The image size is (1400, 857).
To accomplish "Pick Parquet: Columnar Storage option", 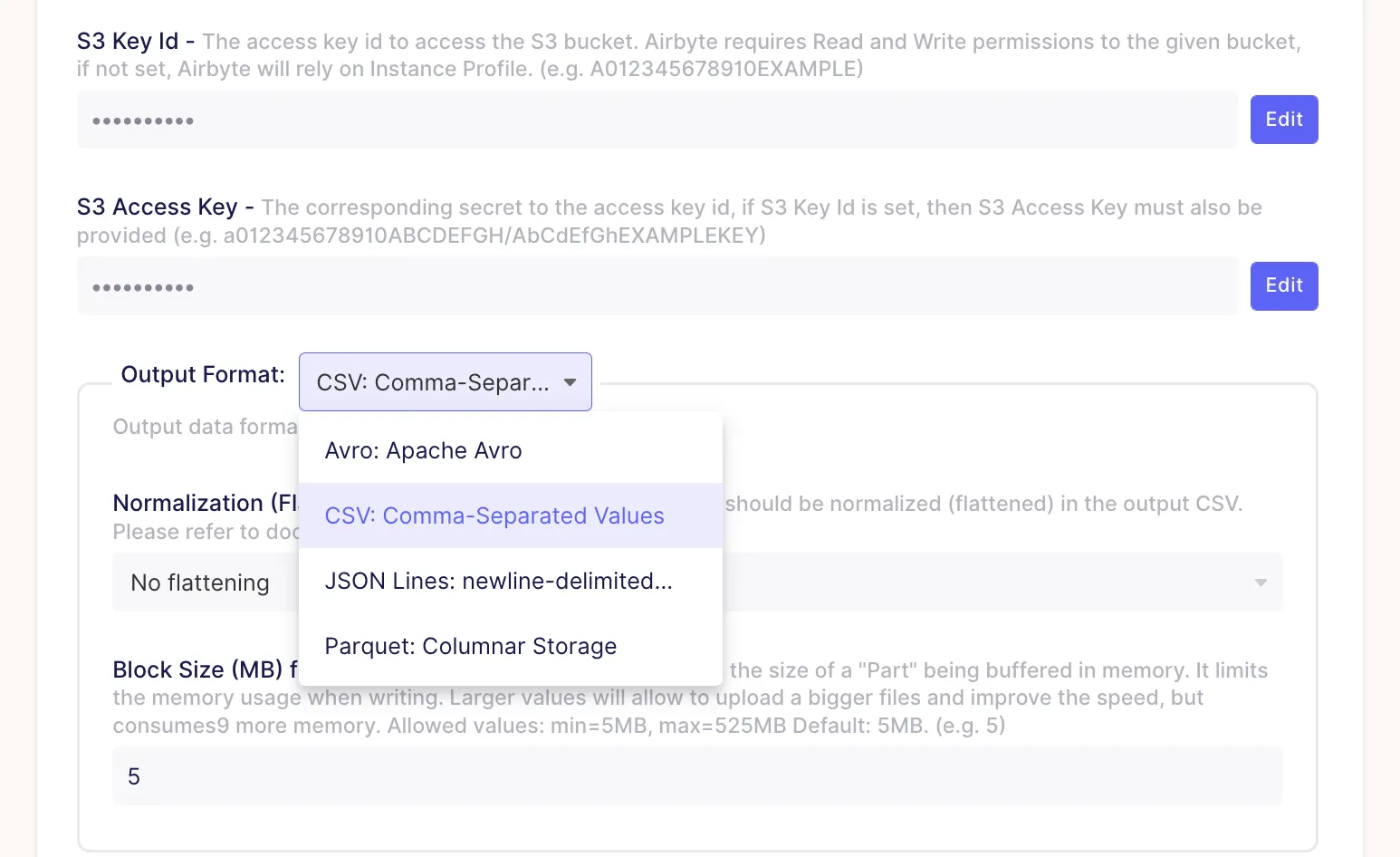I will click(x=470, y=646).
